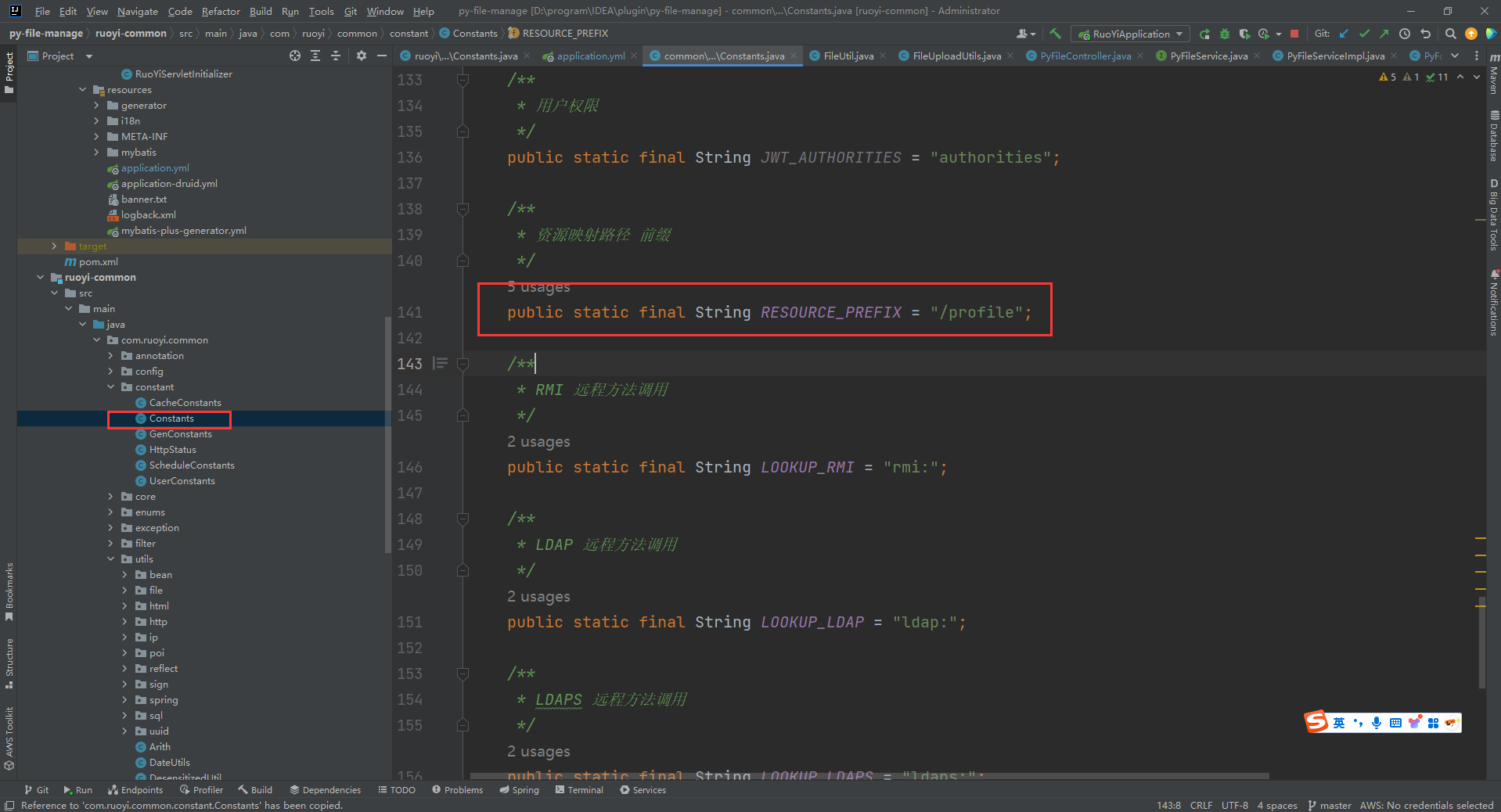The image size is (1501, 812).
Task: Collapse the utils package
Action: (x=110, y=559)
